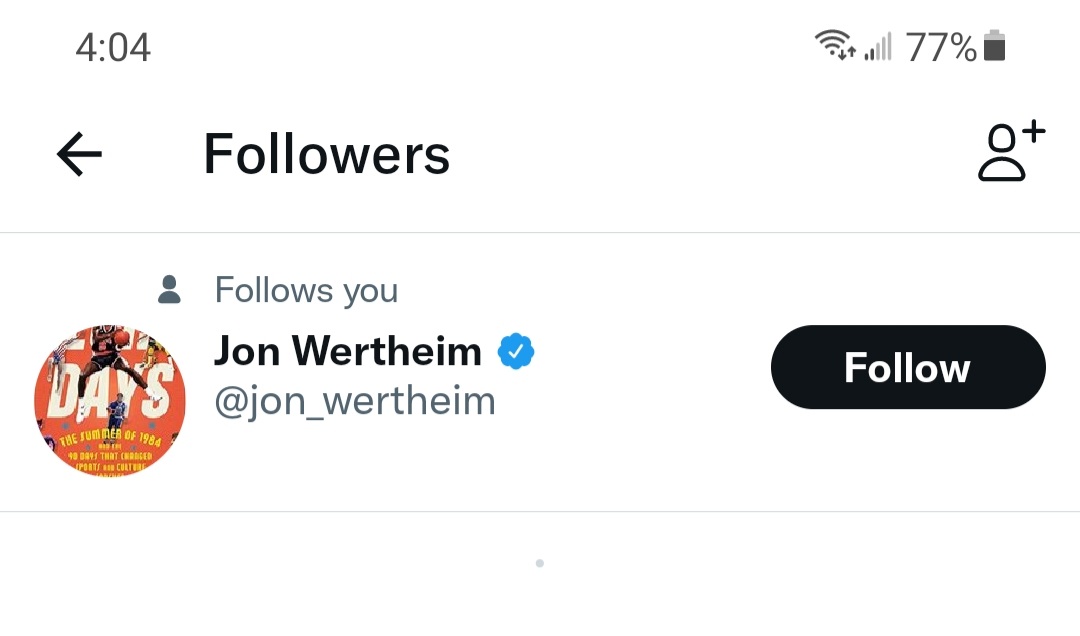Screen dimensions: 1080x636
Task: Tap the loading dot below the list
Action: (540, 564)
